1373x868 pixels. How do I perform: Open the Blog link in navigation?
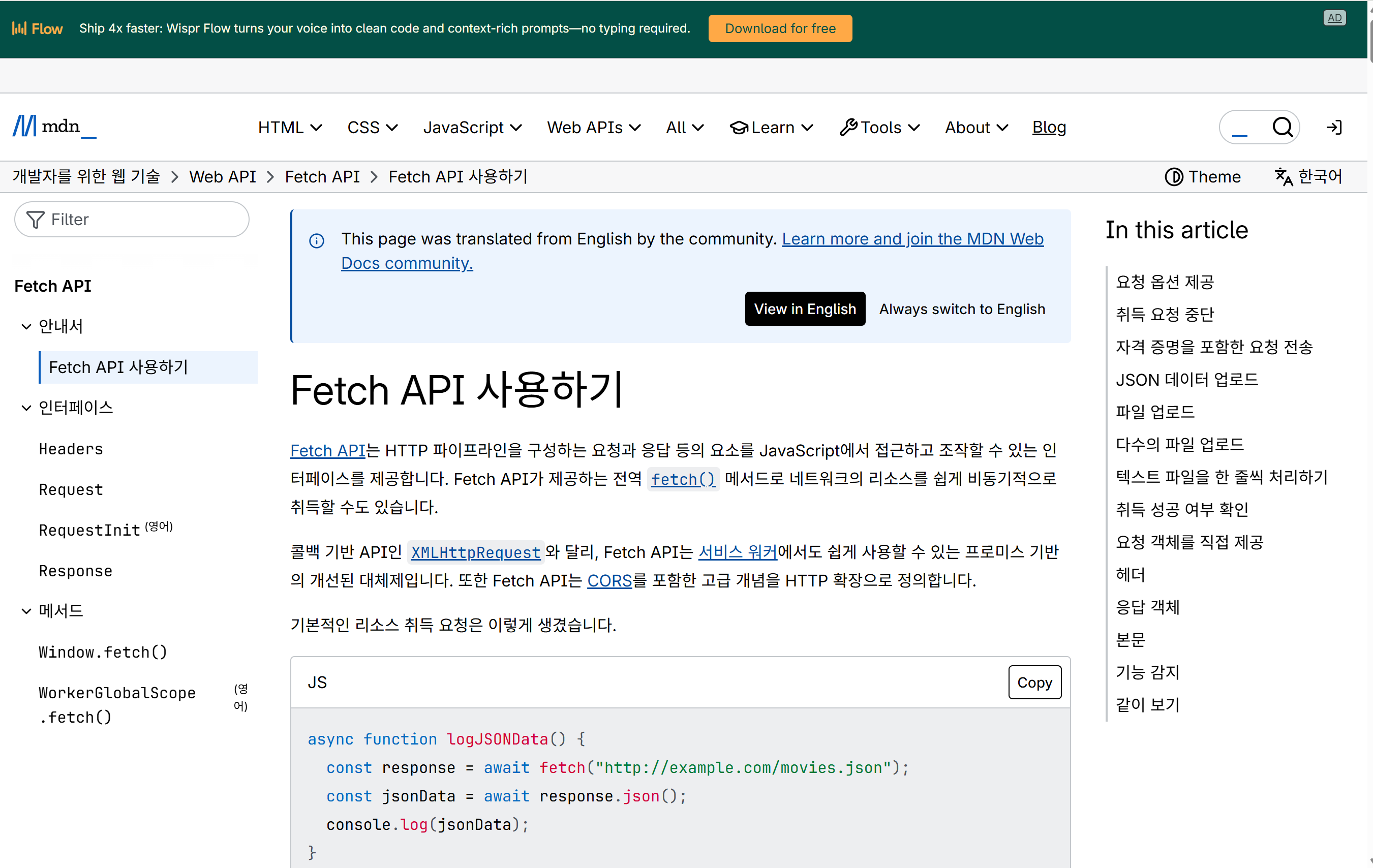tap(1049, 127)
